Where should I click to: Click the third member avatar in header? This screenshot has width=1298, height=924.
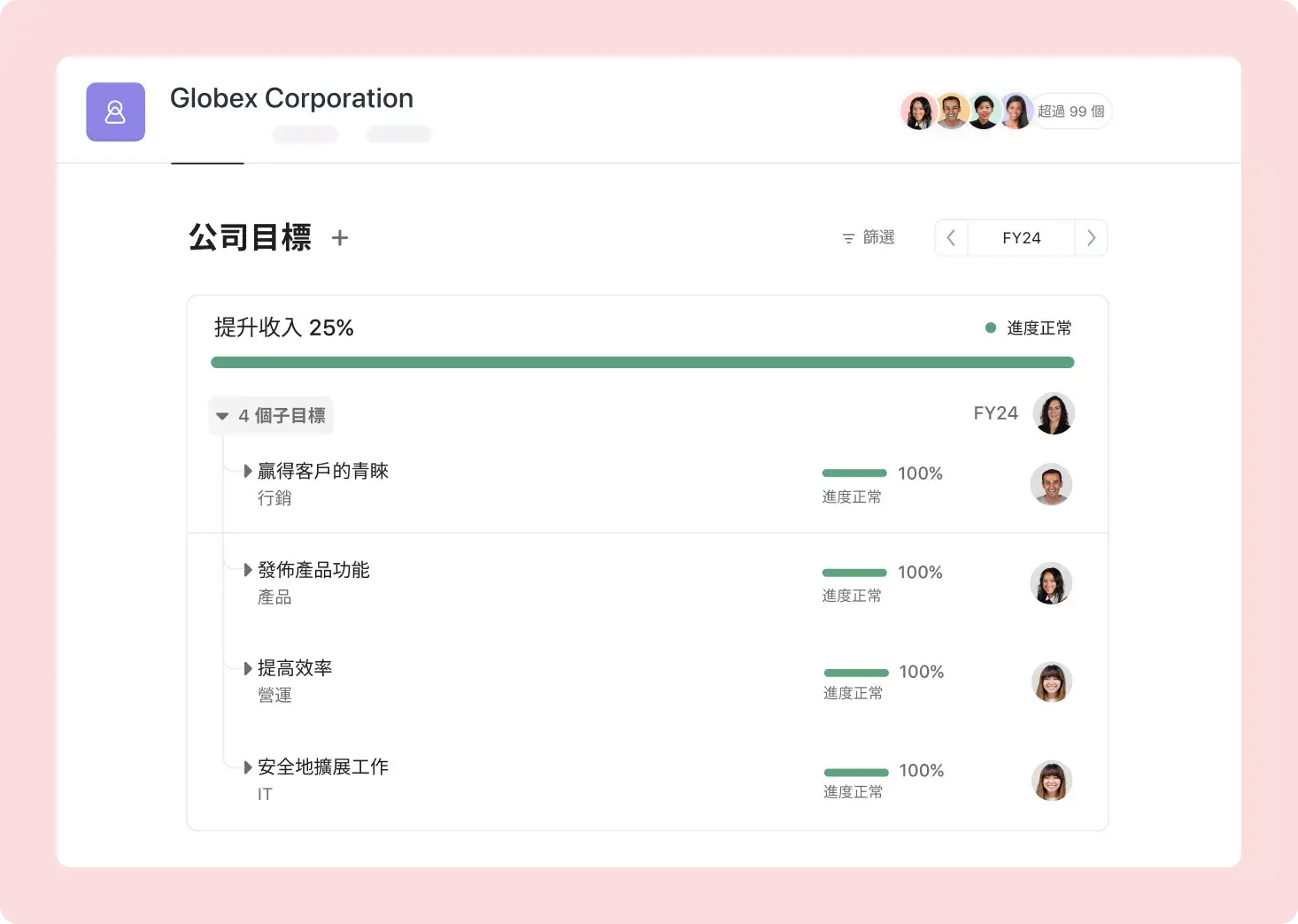tap(984, 112)
